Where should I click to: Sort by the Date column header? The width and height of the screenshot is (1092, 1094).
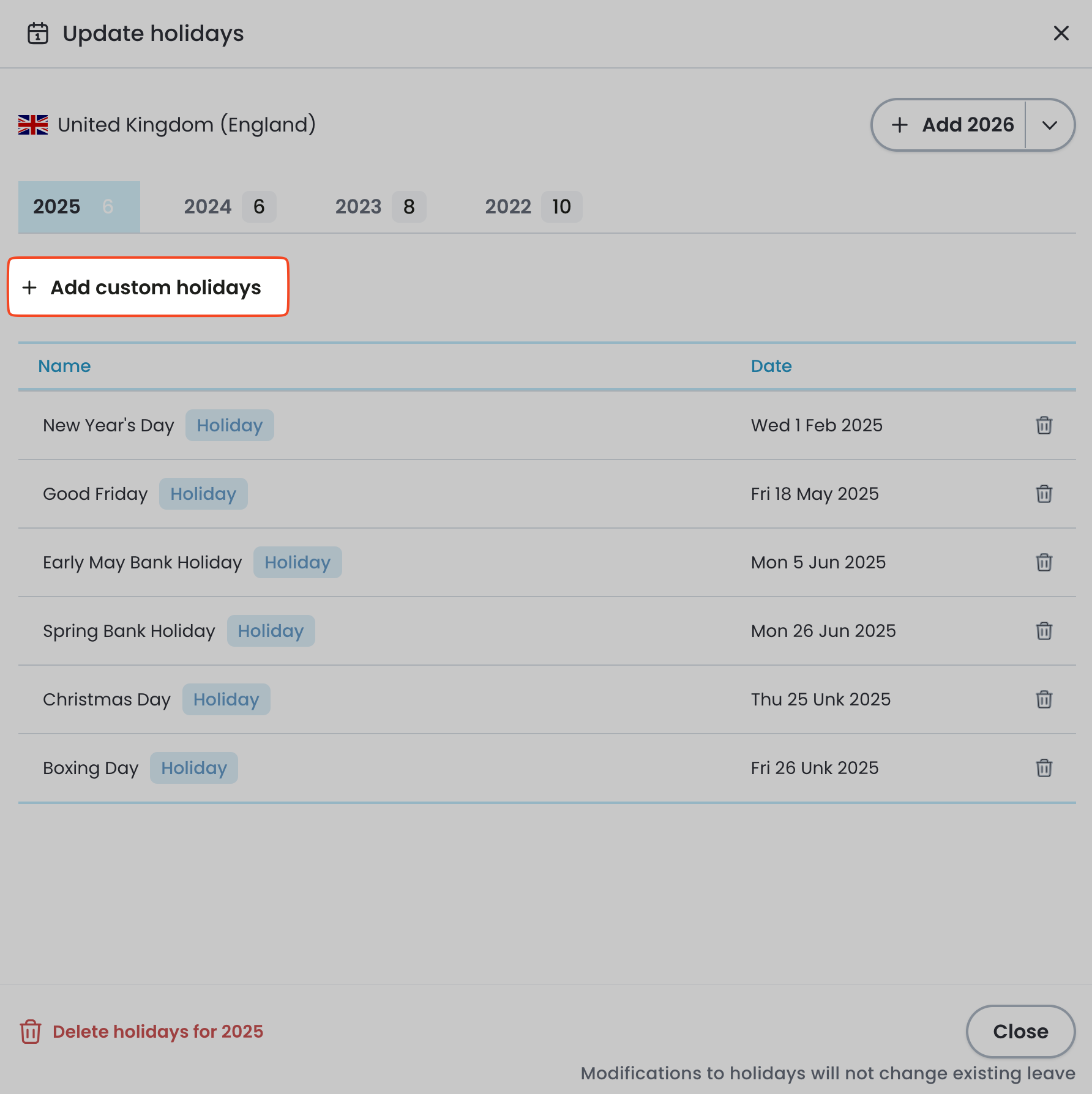771,366
